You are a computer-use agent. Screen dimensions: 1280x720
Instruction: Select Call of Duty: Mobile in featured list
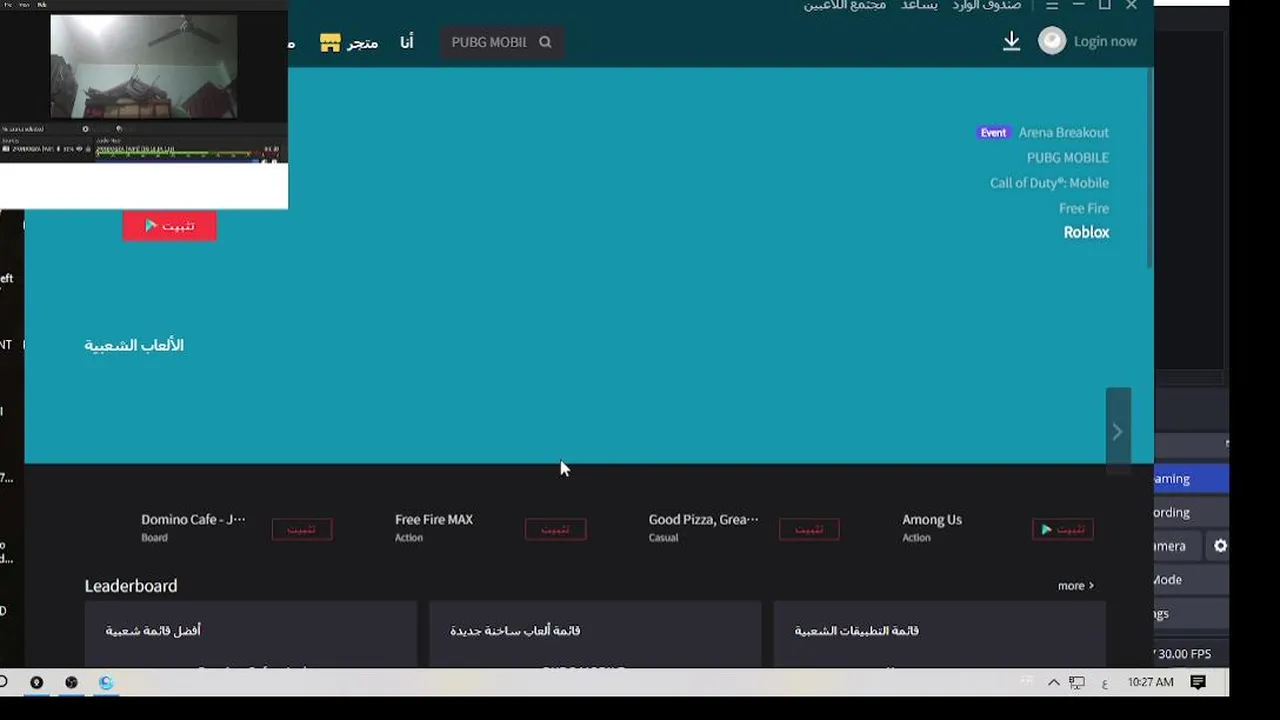coord(1049,183)
